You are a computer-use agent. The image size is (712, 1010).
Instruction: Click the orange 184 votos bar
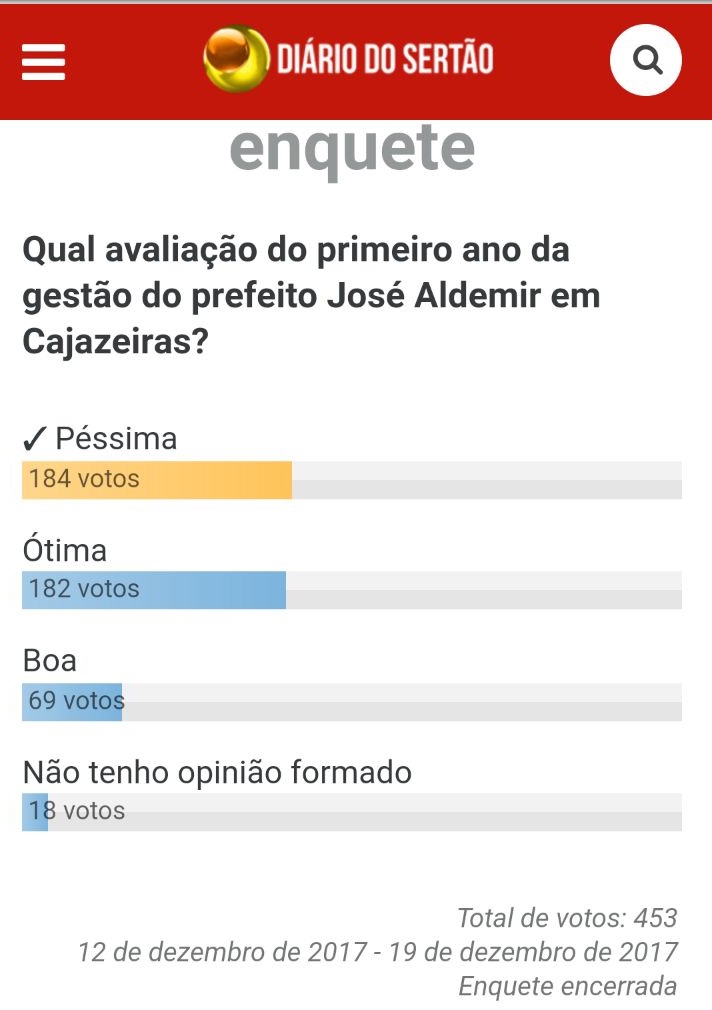[157, 480]
